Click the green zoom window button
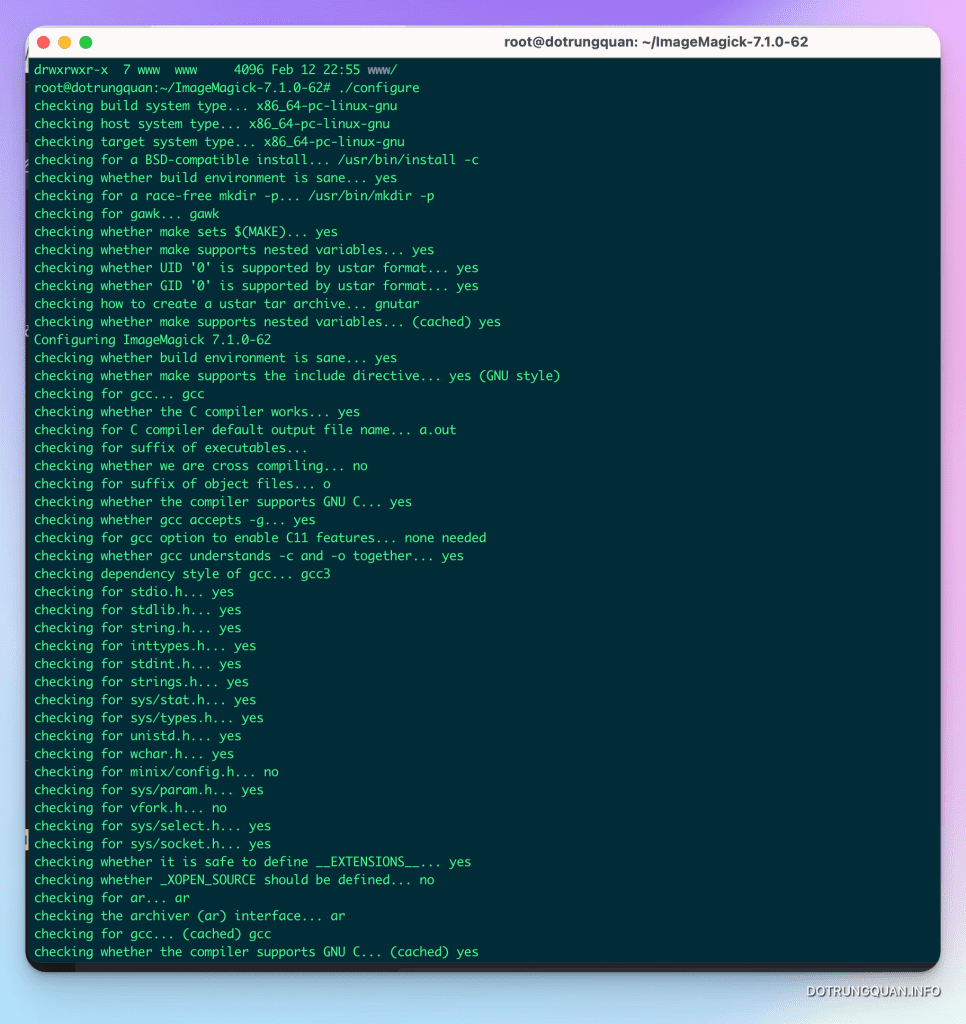 pos(86,42)
